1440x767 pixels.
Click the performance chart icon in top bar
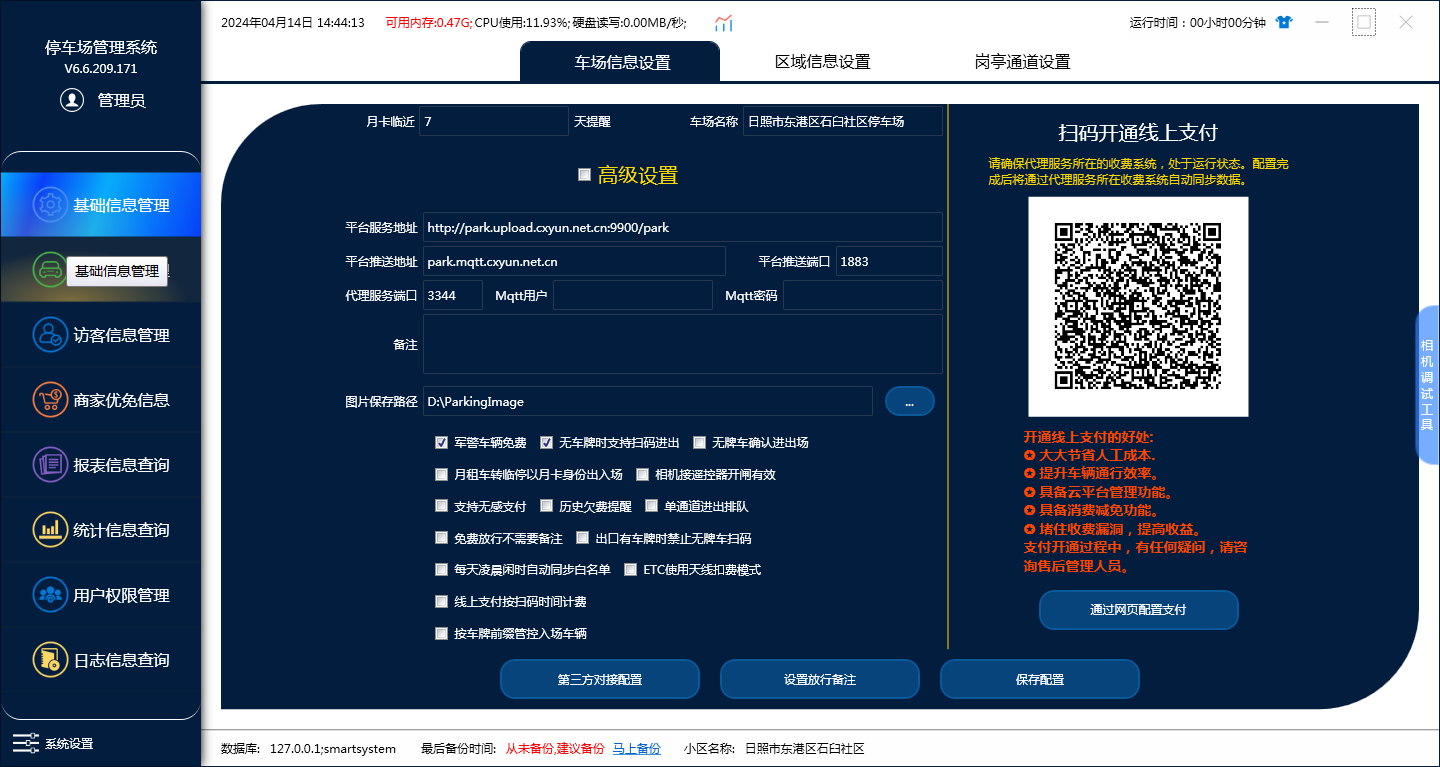724,22
